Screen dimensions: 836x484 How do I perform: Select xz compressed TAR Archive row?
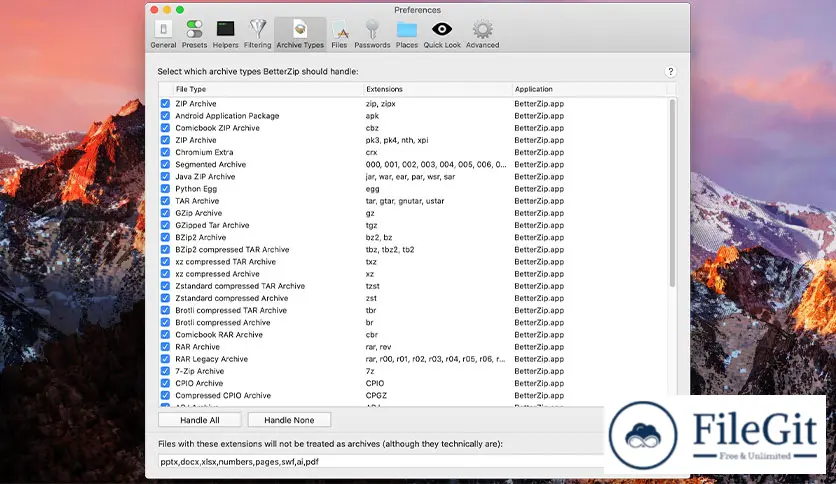(414, 262)
